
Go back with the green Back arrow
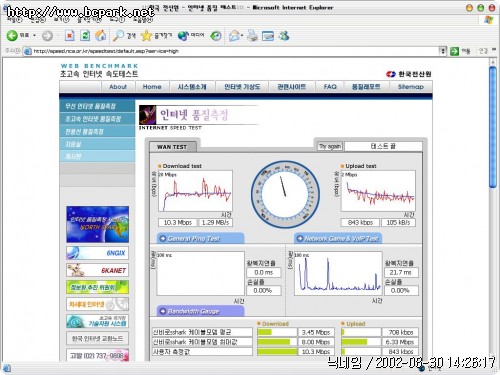click(12, 35)
